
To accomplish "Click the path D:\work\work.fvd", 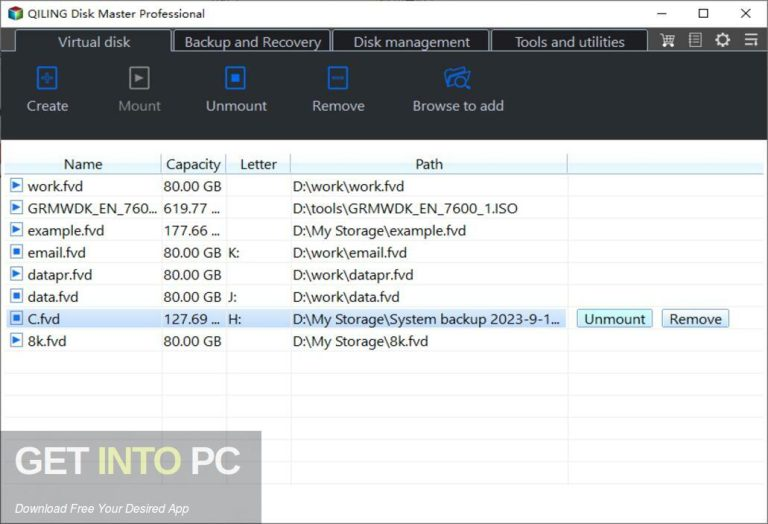I will (348, 186).
